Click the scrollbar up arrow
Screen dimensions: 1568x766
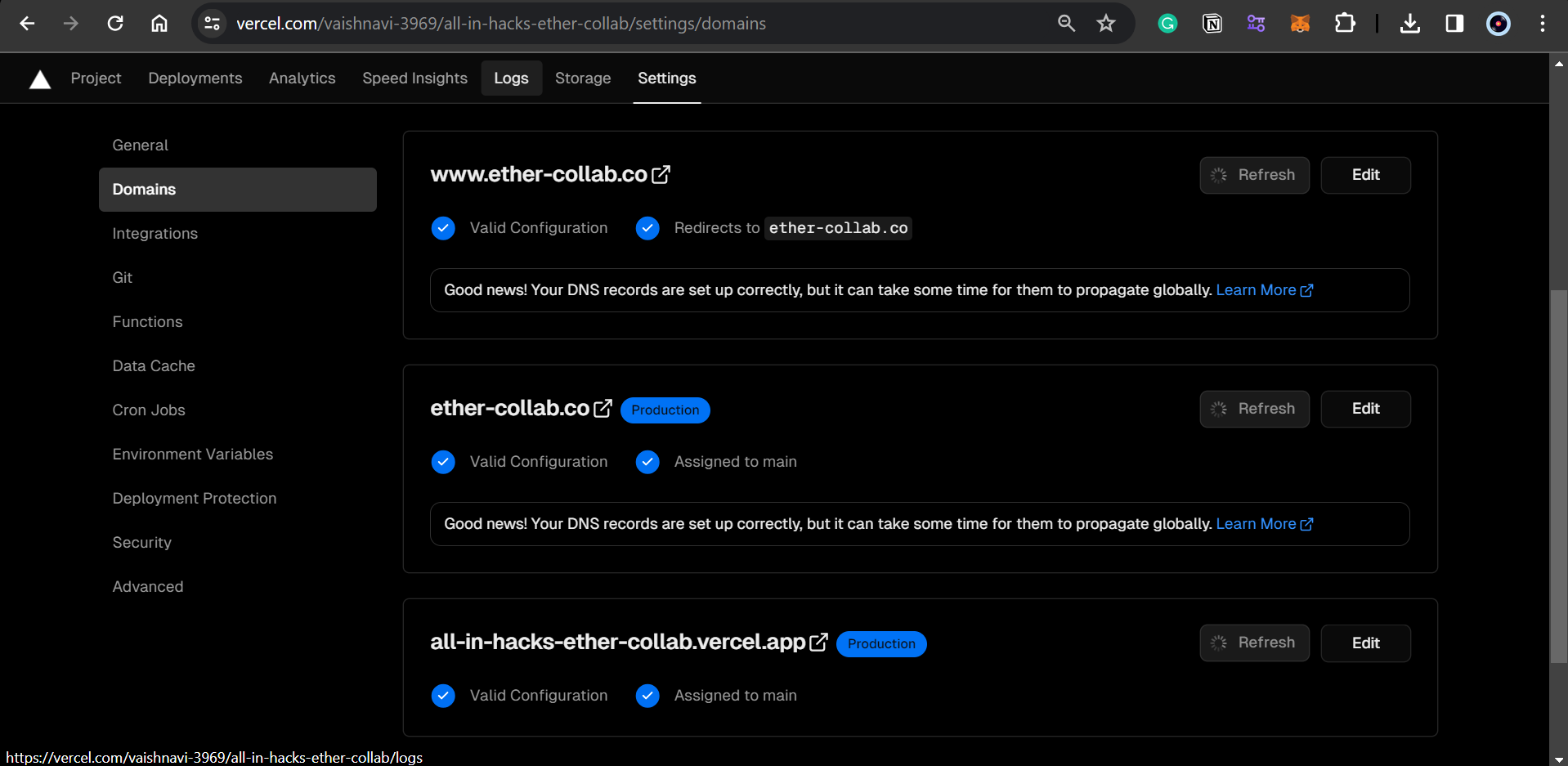tap(1559, 62)
